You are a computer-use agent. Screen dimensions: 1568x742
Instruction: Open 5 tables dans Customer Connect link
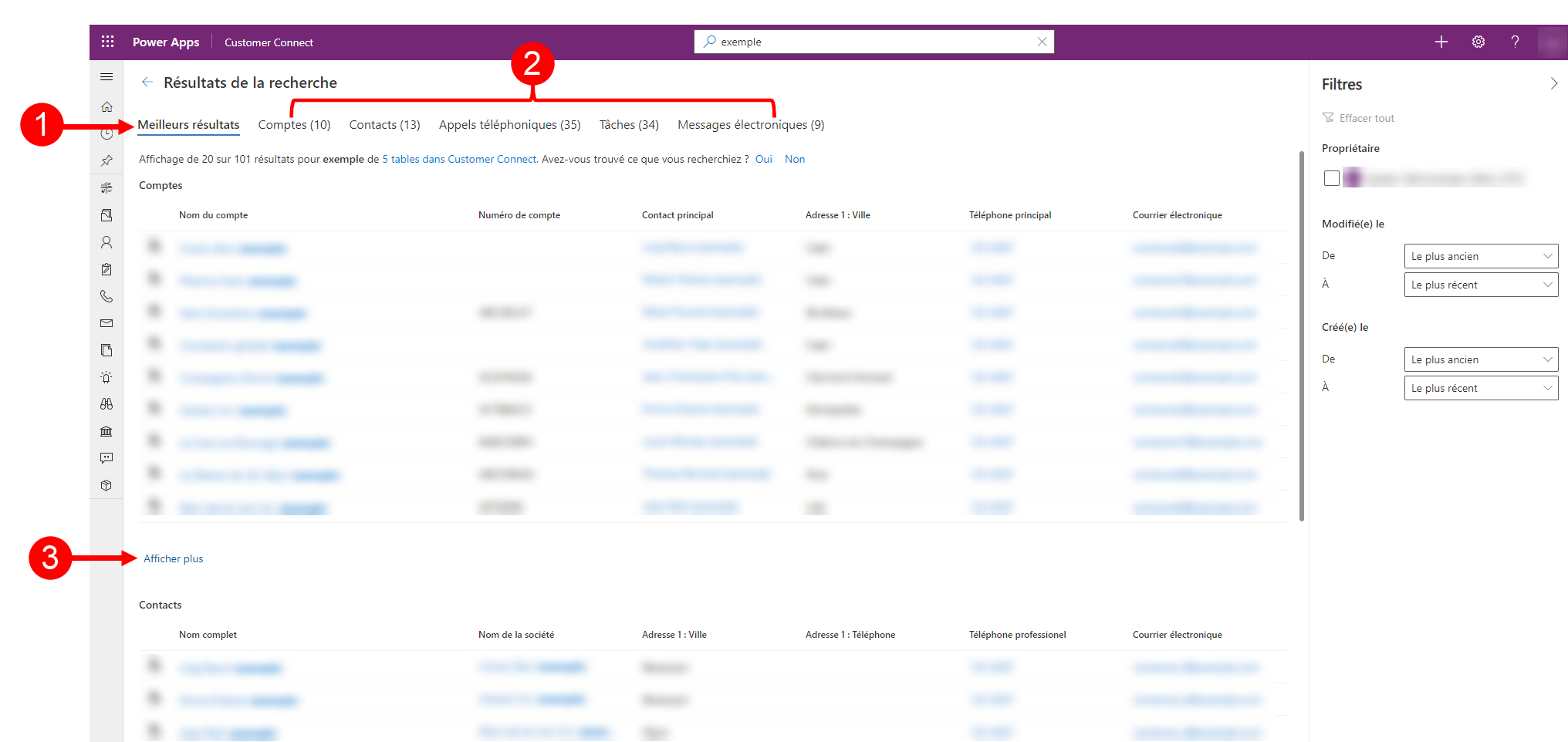[x=459, y=159]
